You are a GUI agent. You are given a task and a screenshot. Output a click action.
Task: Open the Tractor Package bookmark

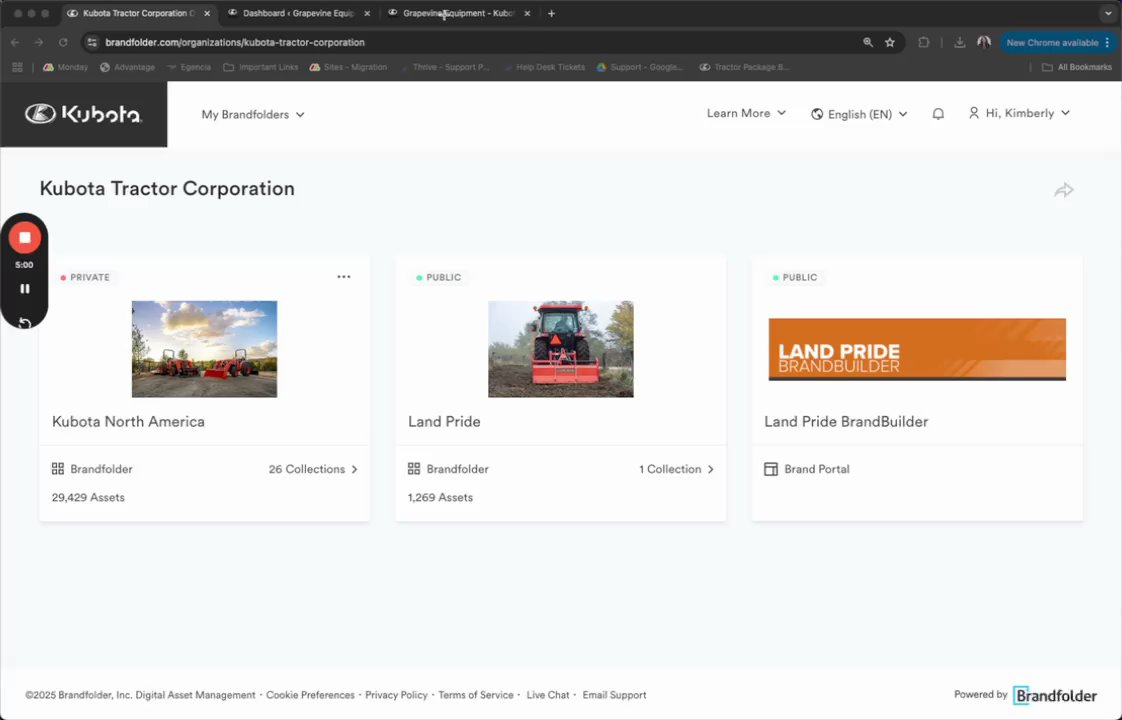744,67
